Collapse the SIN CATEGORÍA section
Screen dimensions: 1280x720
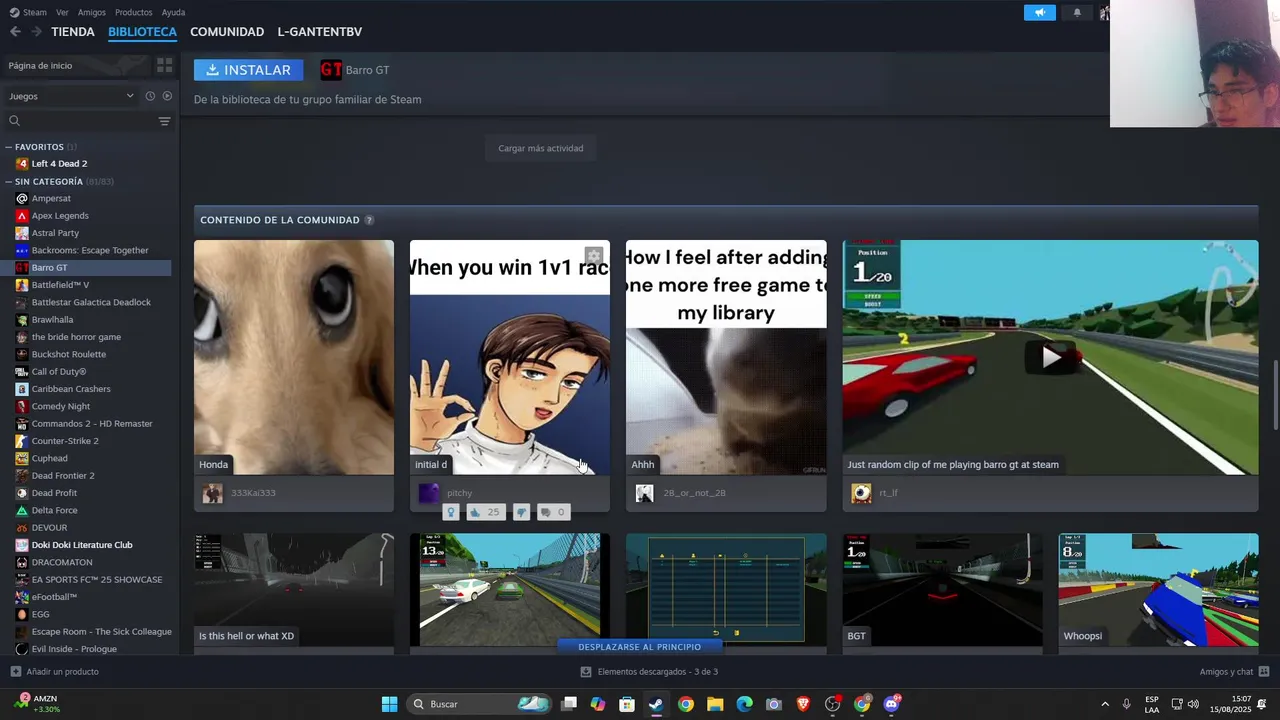pos(8,182)
